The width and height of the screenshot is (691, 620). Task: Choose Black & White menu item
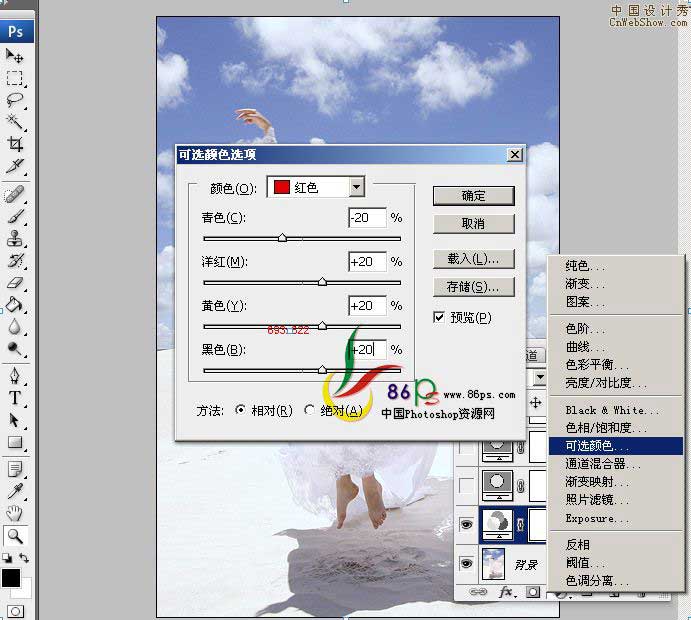(616, 410)
